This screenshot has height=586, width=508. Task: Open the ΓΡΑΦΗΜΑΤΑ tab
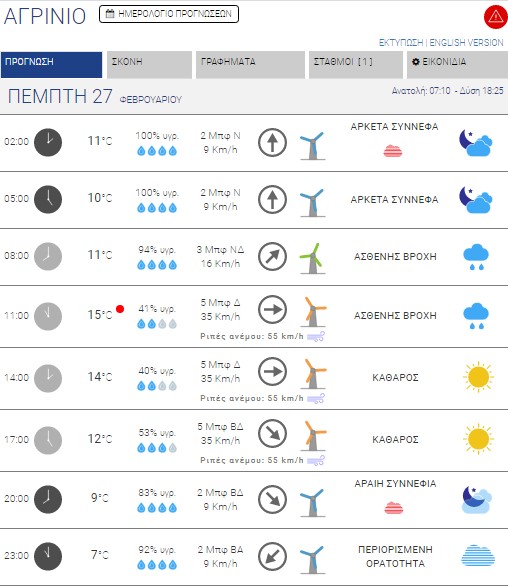point(250,65)
